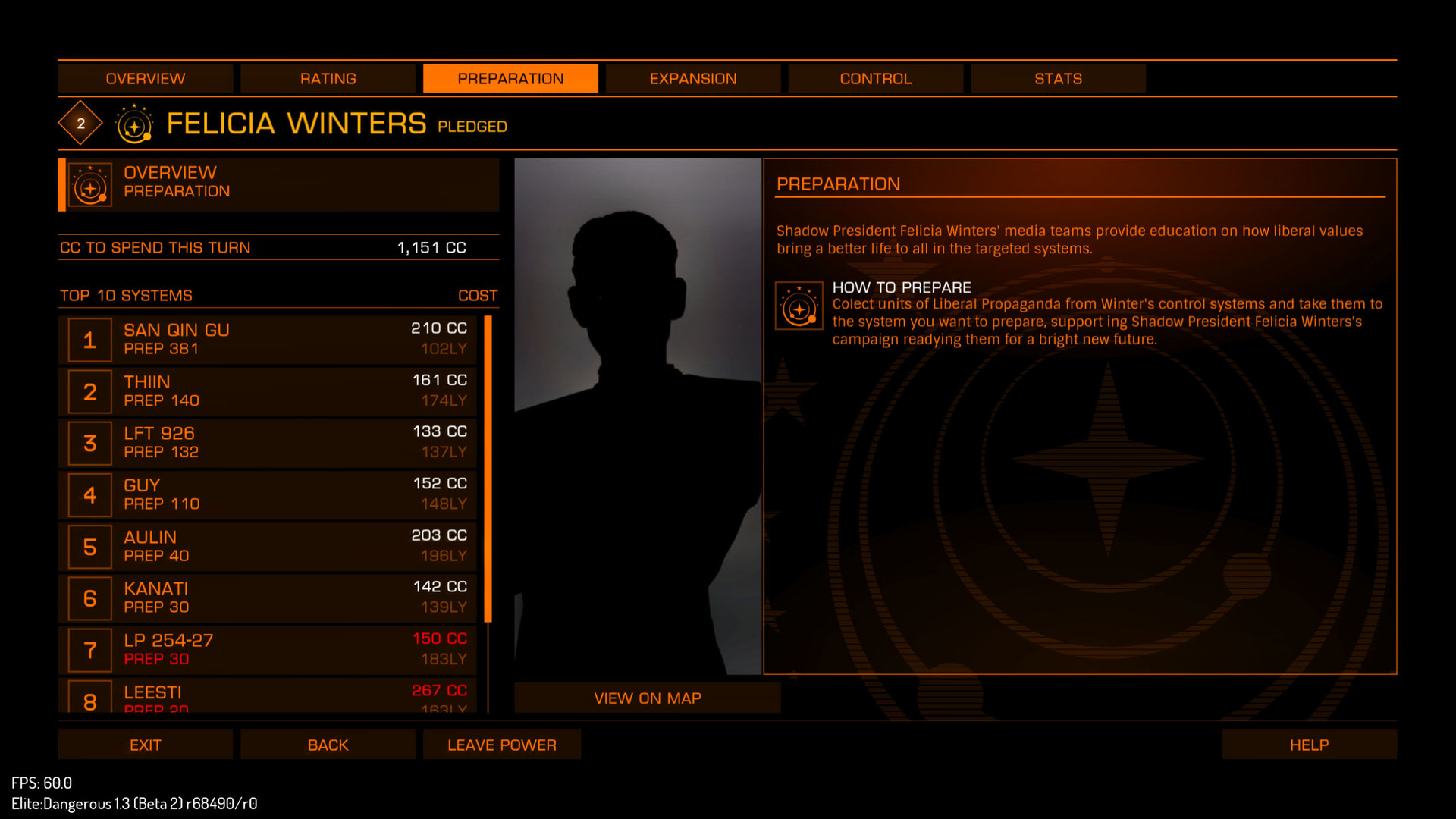Open the Help button
Screen dimensions: 1456x819
[1309, 745]
